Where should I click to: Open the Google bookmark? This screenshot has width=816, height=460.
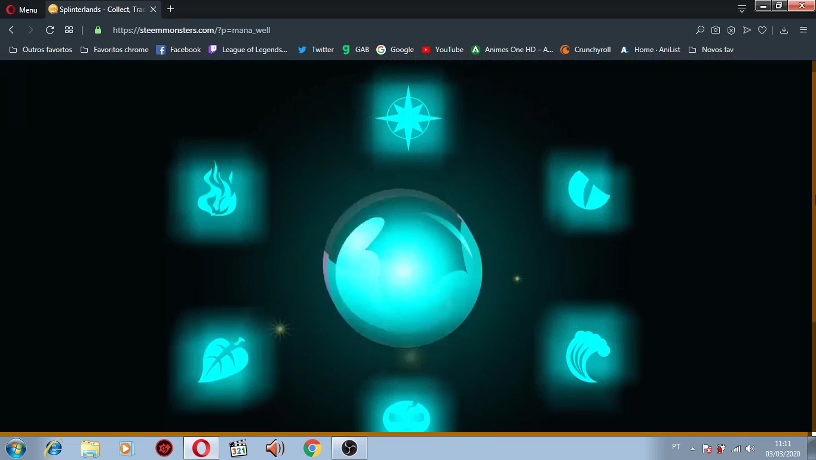tap(395, 49)
